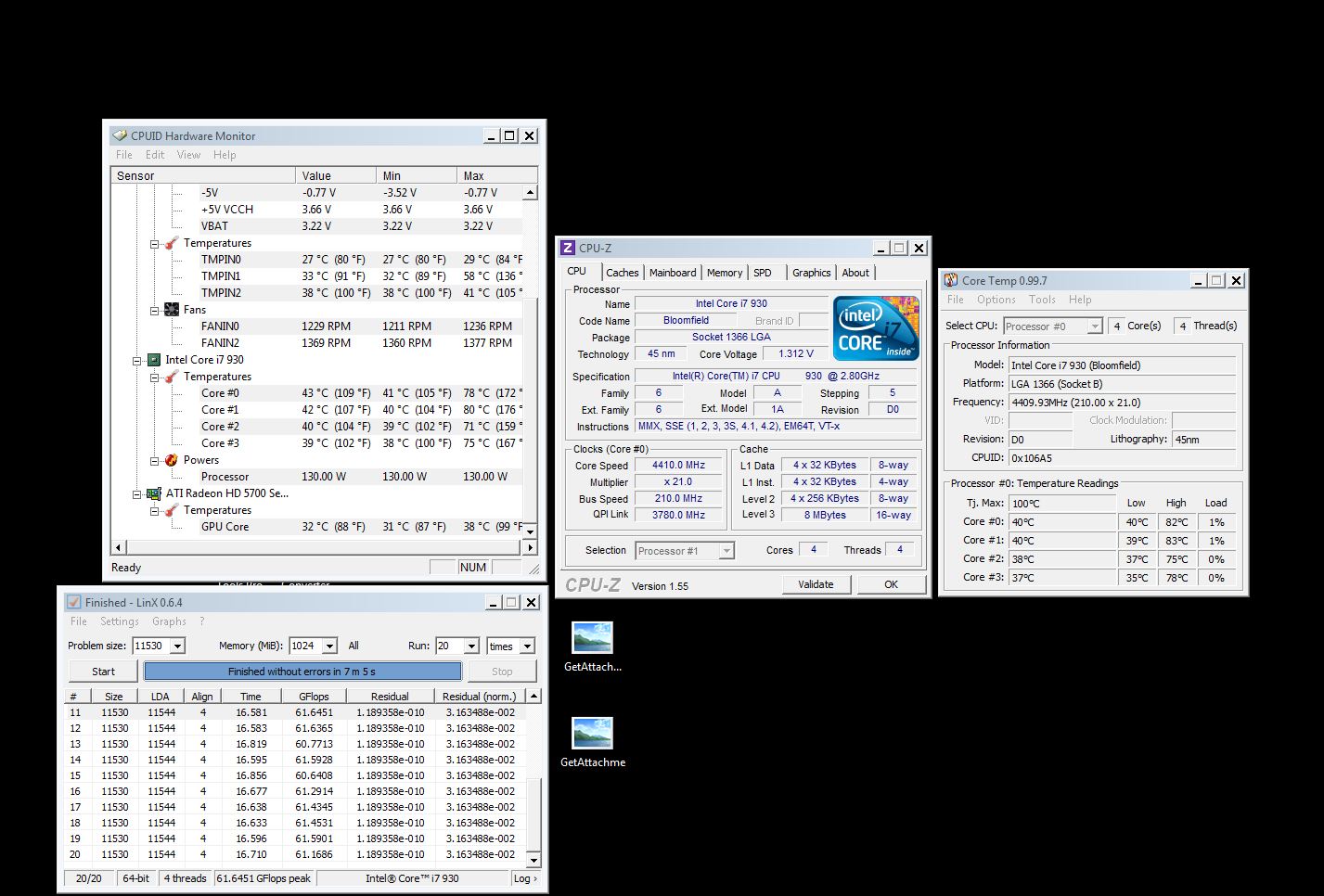Click the Core Speed 4410.0 MHz field
Image resolution: width=1324 pixels, height=896 pixels.
678,466
